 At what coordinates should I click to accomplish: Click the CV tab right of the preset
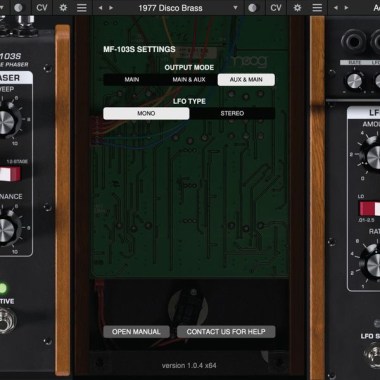point(276,8)
